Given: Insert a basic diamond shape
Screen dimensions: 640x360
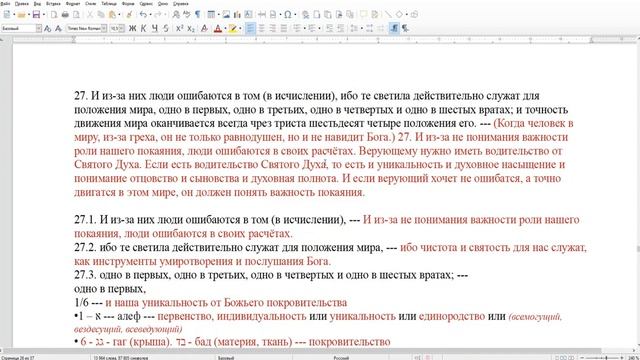Looking at the screenshot, I should [x=399, y=15].
